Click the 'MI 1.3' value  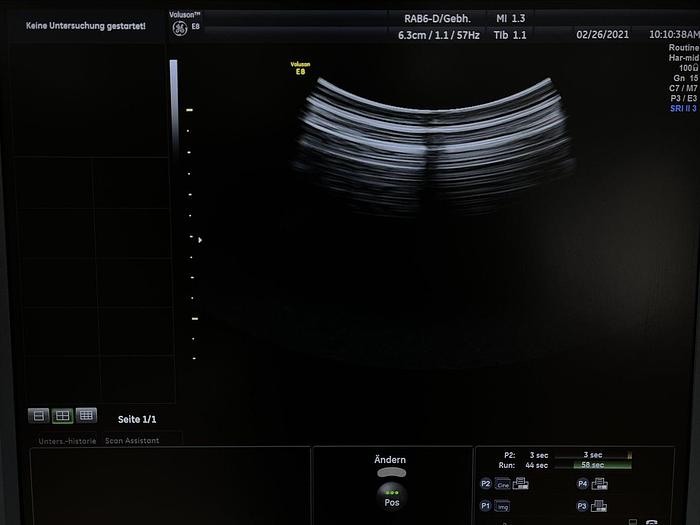pos(511,18)
